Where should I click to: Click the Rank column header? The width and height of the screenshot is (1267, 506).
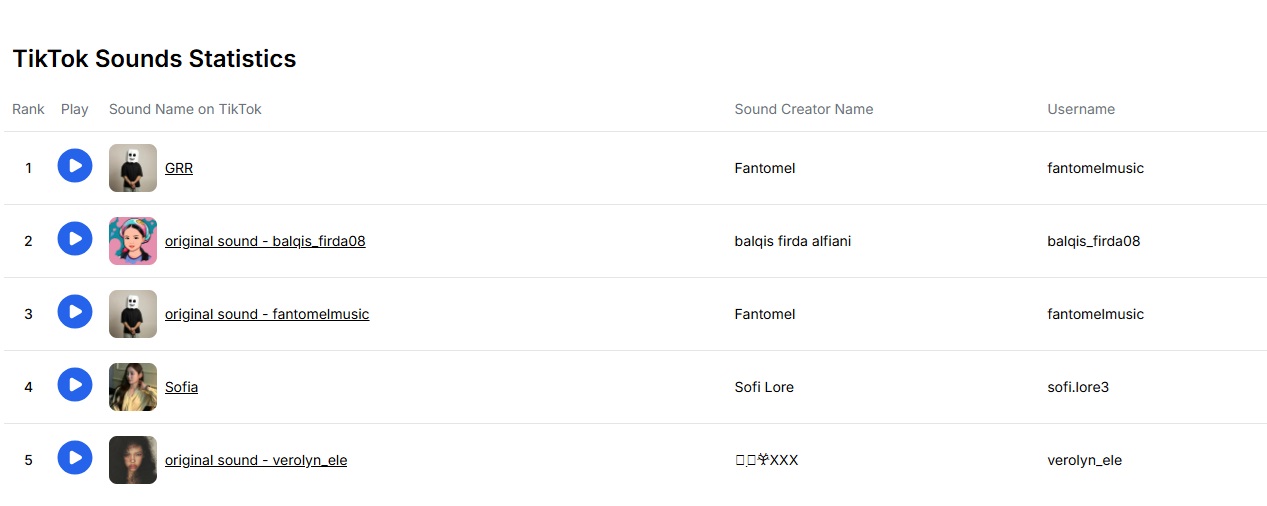[28, 109]
